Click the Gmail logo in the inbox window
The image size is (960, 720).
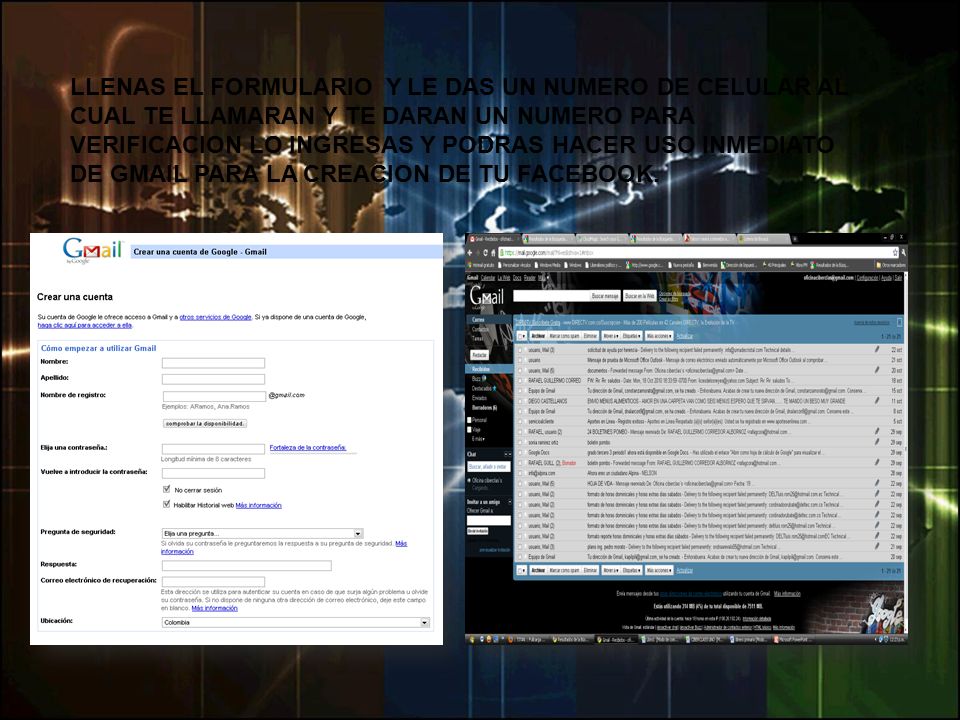coord(486,297)
